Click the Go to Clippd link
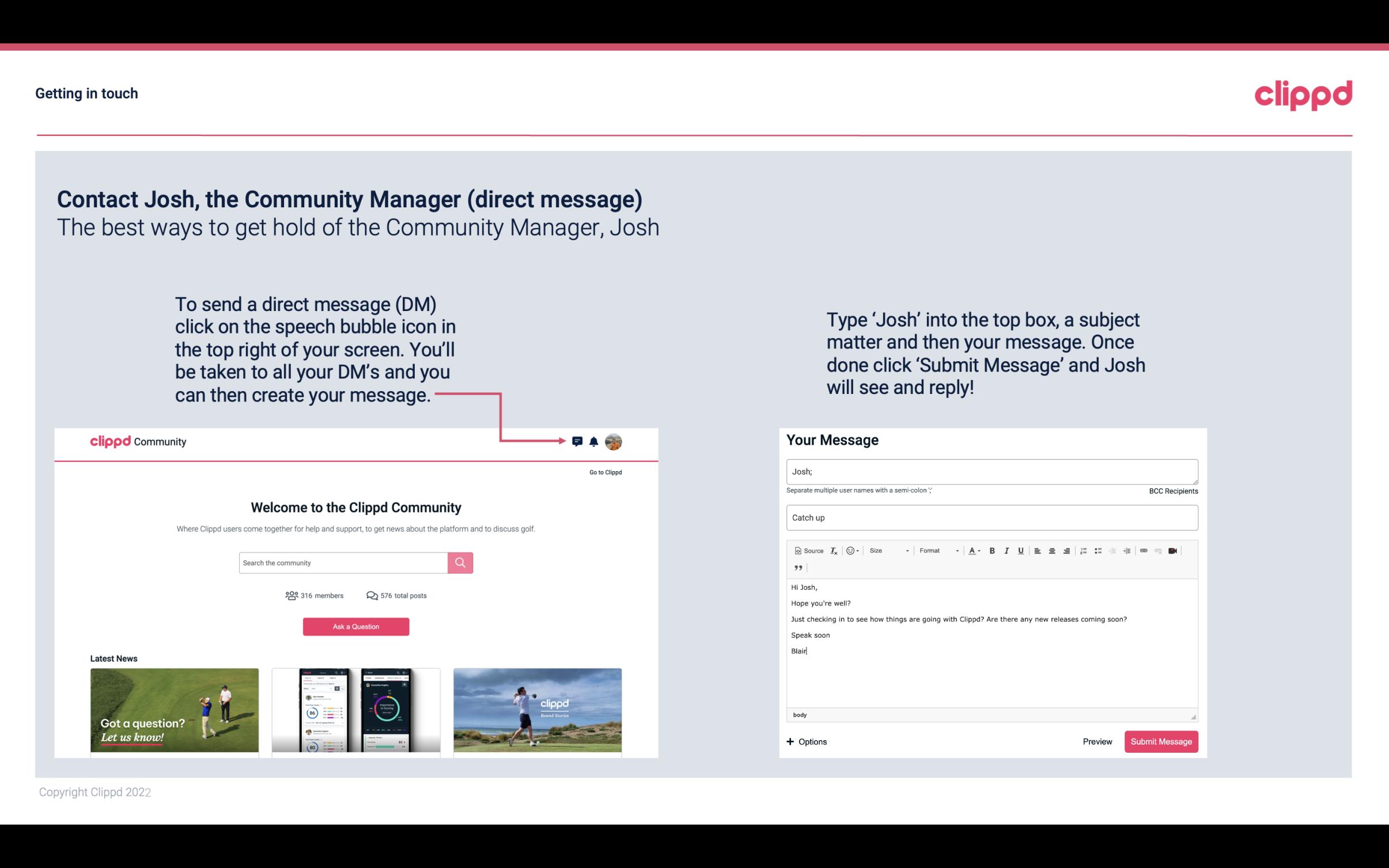This screenshot has width=1389, height=868. tap(604, 472)
